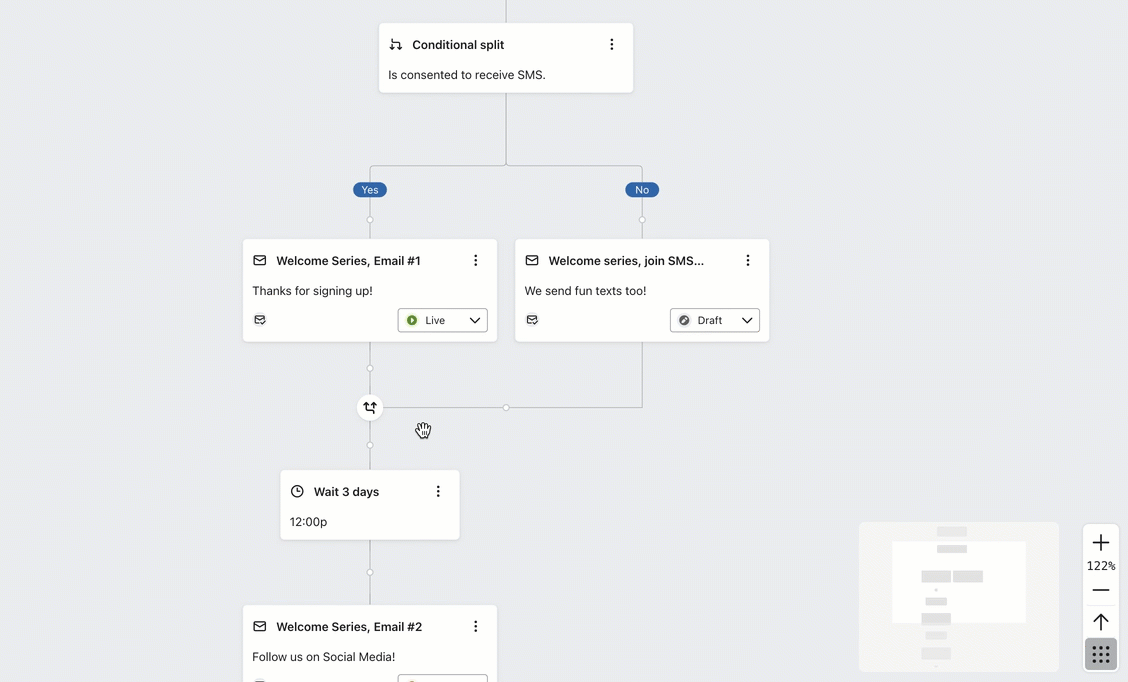Open the kebab menu on the Wait 3 days step
The image size is (1128, 682).
[x=437, y=491]
